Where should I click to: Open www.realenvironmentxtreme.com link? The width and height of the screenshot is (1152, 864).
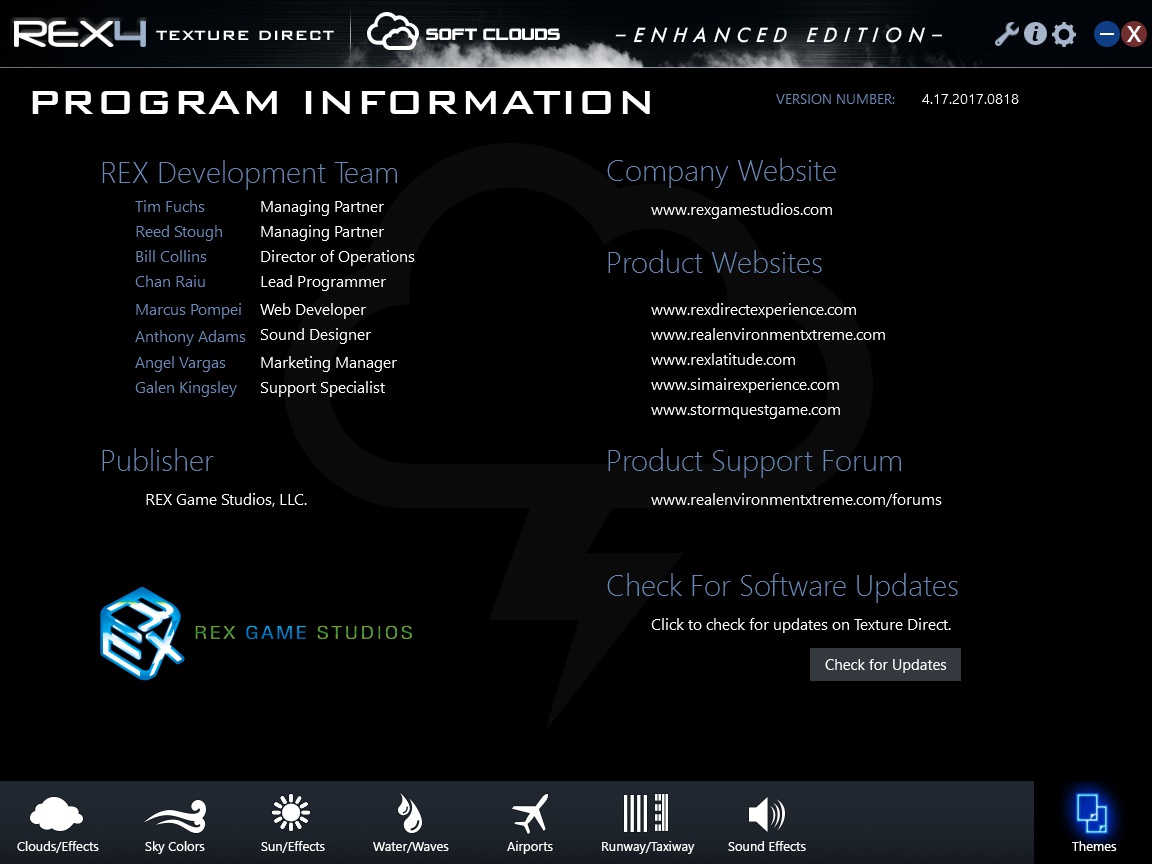[x=768, y=335]
